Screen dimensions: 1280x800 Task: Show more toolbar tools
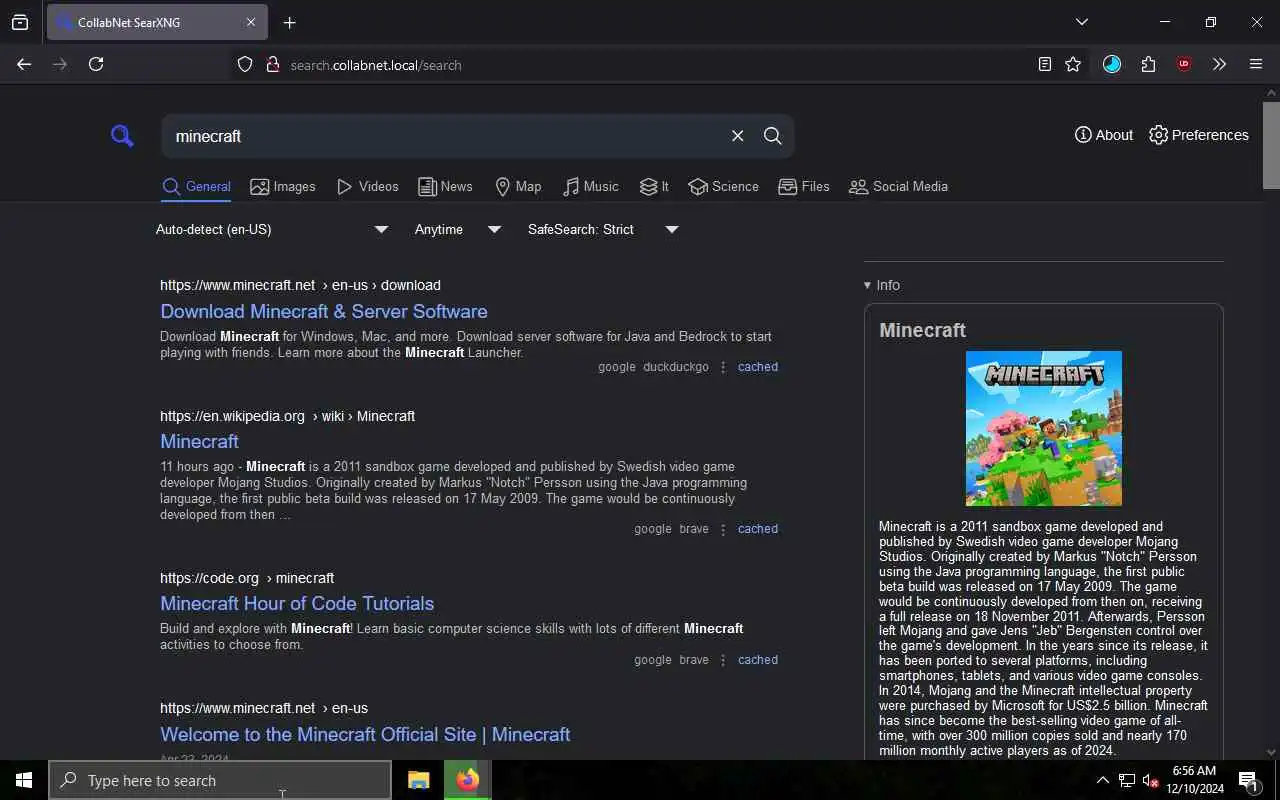[x=1219, y=64]
